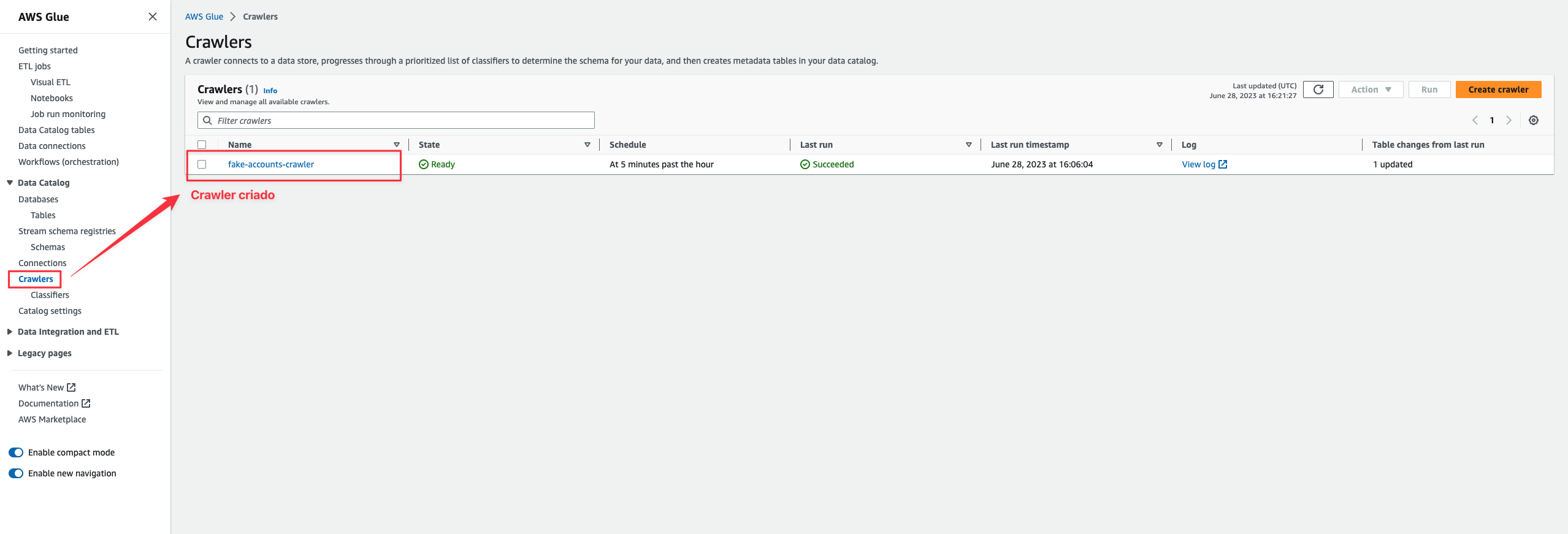Open Visual ETL in sidebar
This screenshot has width=1568, height=534.
coord(50,82)
